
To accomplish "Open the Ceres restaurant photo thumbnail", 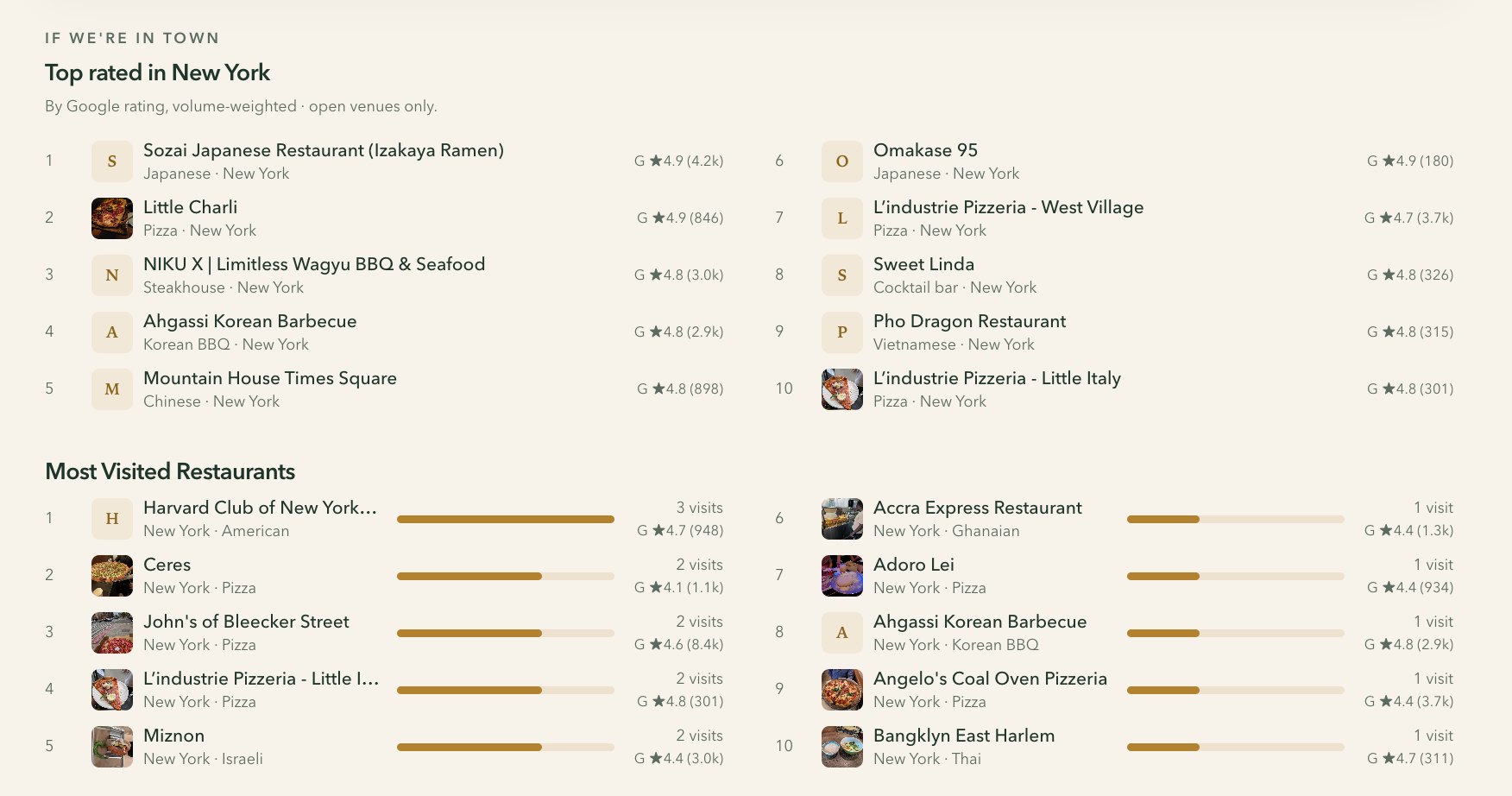I will pyautogui.click(x=112, y=576).
